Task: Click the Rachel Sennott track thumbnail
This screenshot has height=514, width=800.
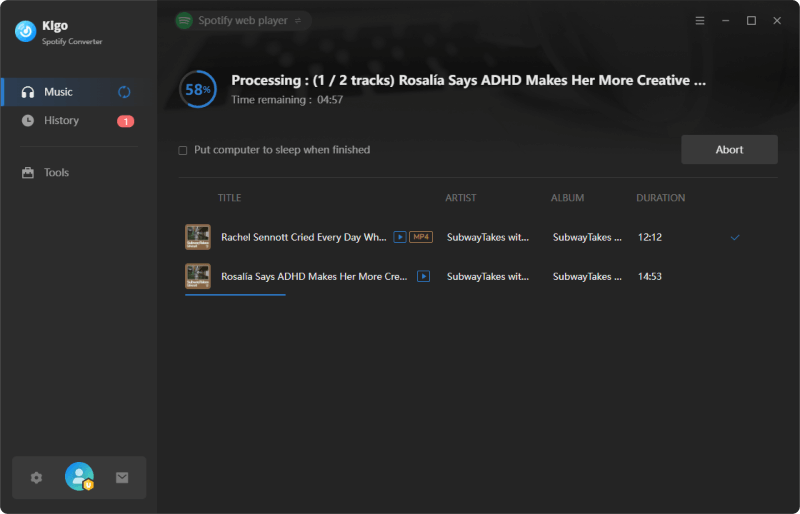Action: click(x=198, y=237)
